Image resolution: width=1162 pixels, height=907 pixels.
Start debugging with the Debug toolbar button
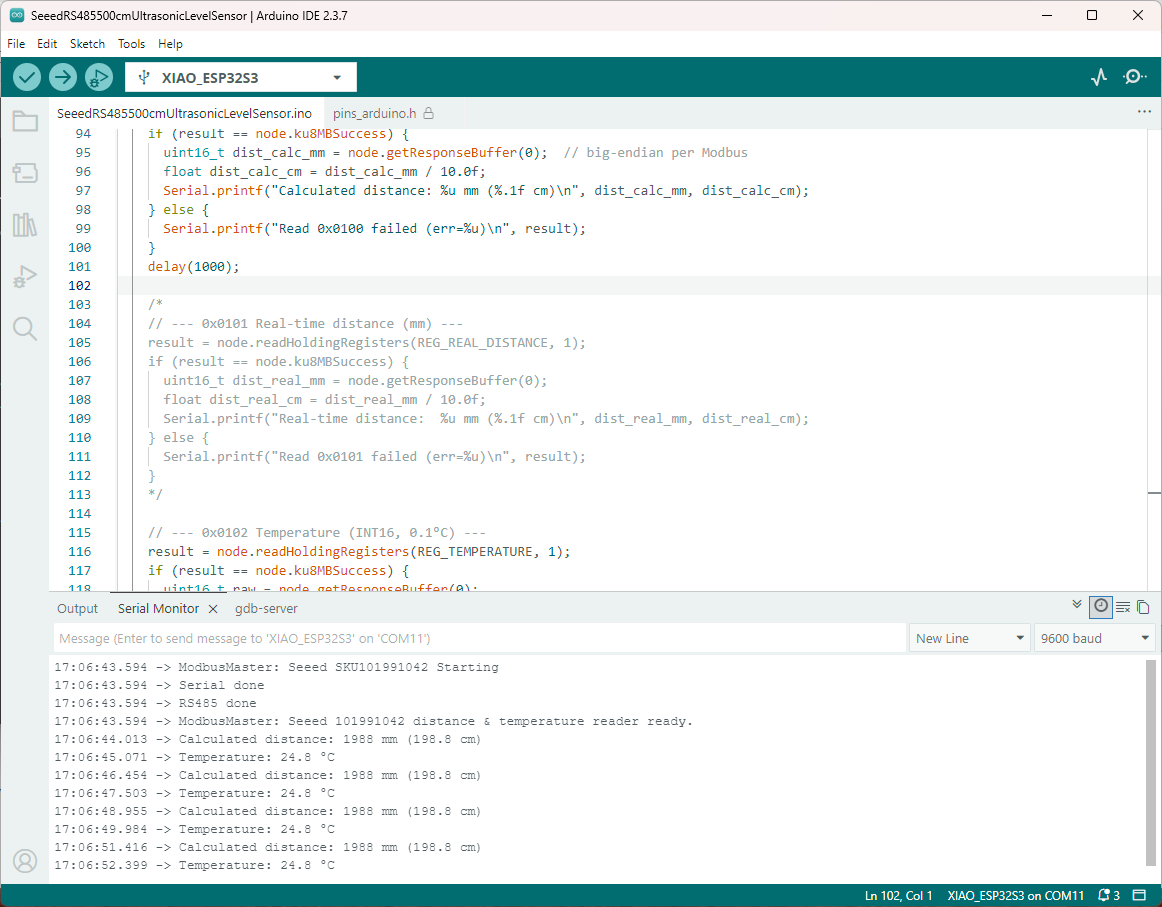pos(99,77)
